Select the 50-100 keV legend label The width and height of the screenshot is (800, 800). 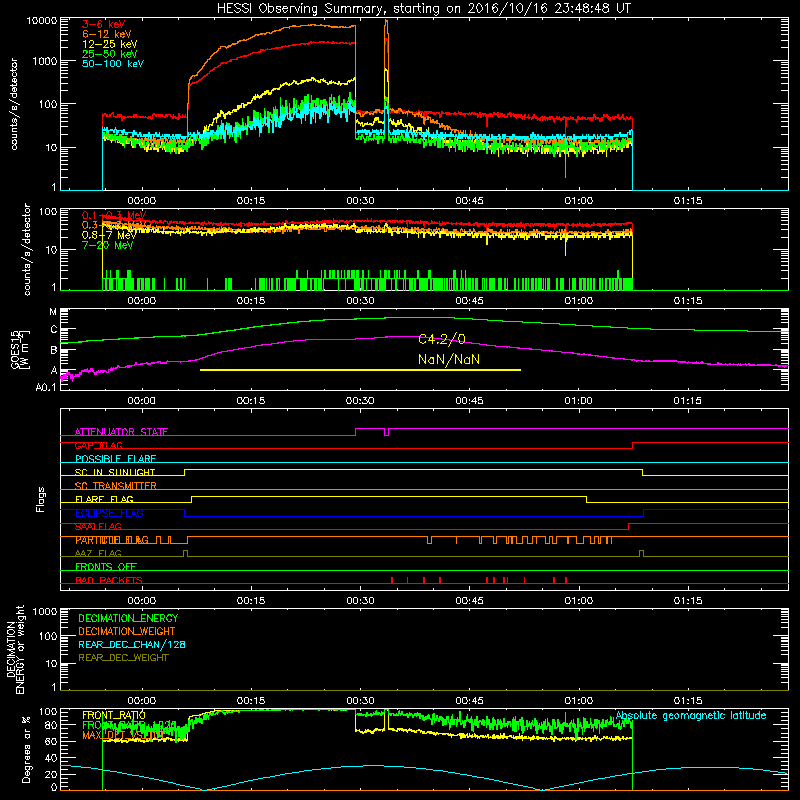[113, 64]
